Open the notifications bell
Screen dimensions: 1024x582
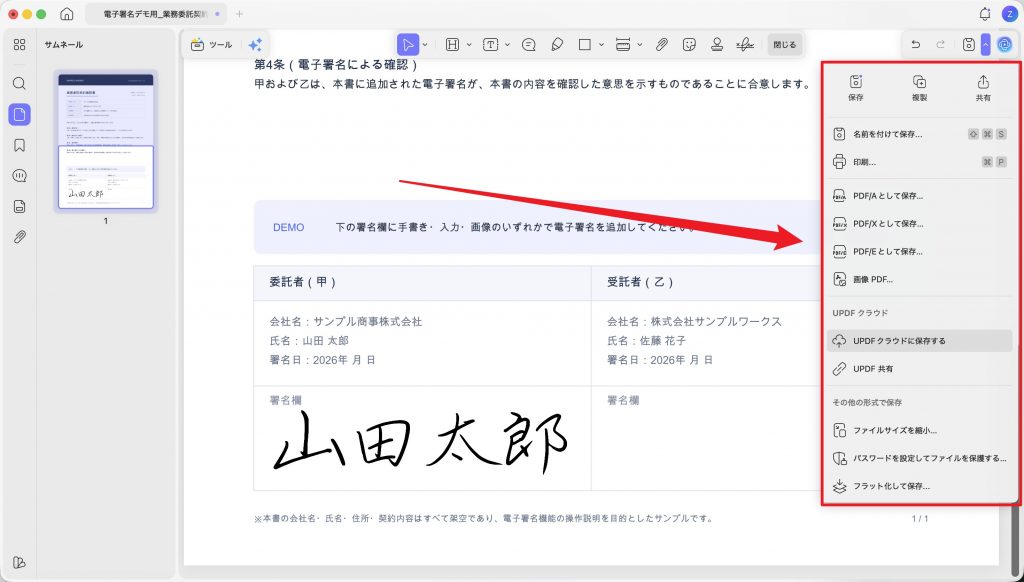pos(985,14)
